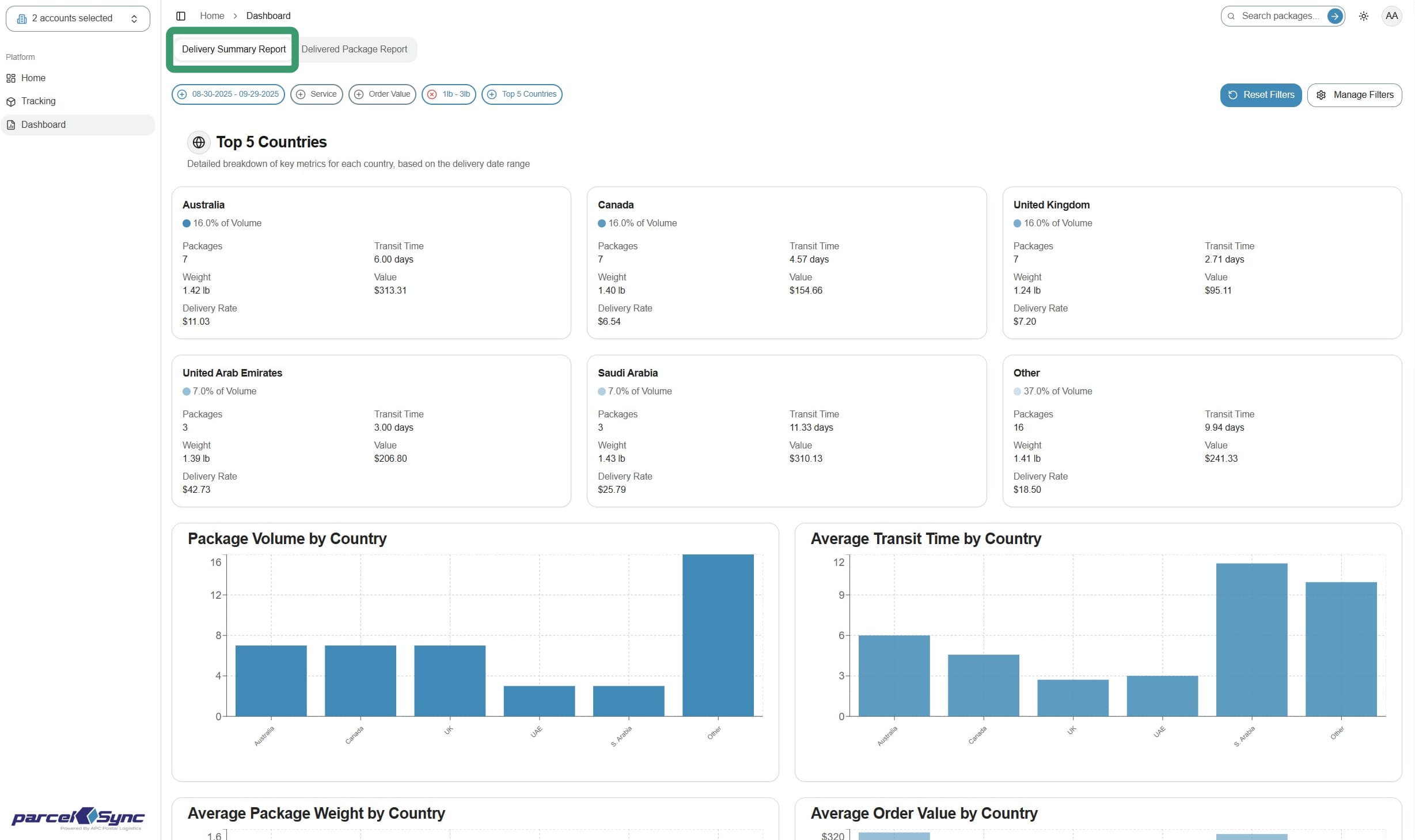Open Dashboard in the sidebar
This screenshot has height=840, width=1415.
pyautogui.click(x=78, y=125)
